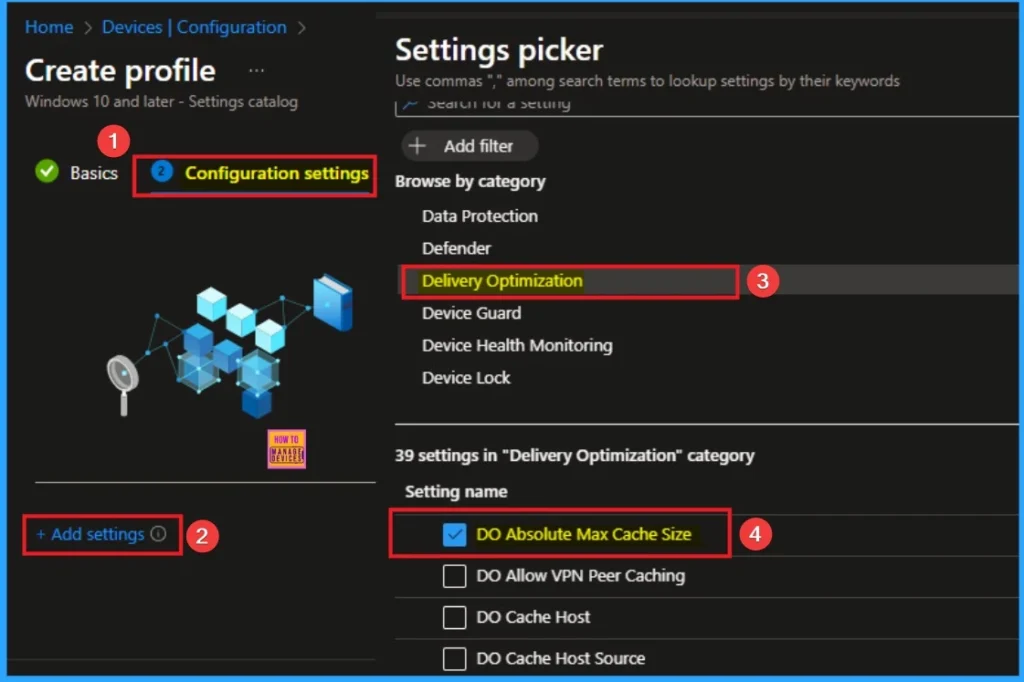1024x682 pixels.
Task: Click the green Basics checkmark icon
Action: click(x=46, y=172)
